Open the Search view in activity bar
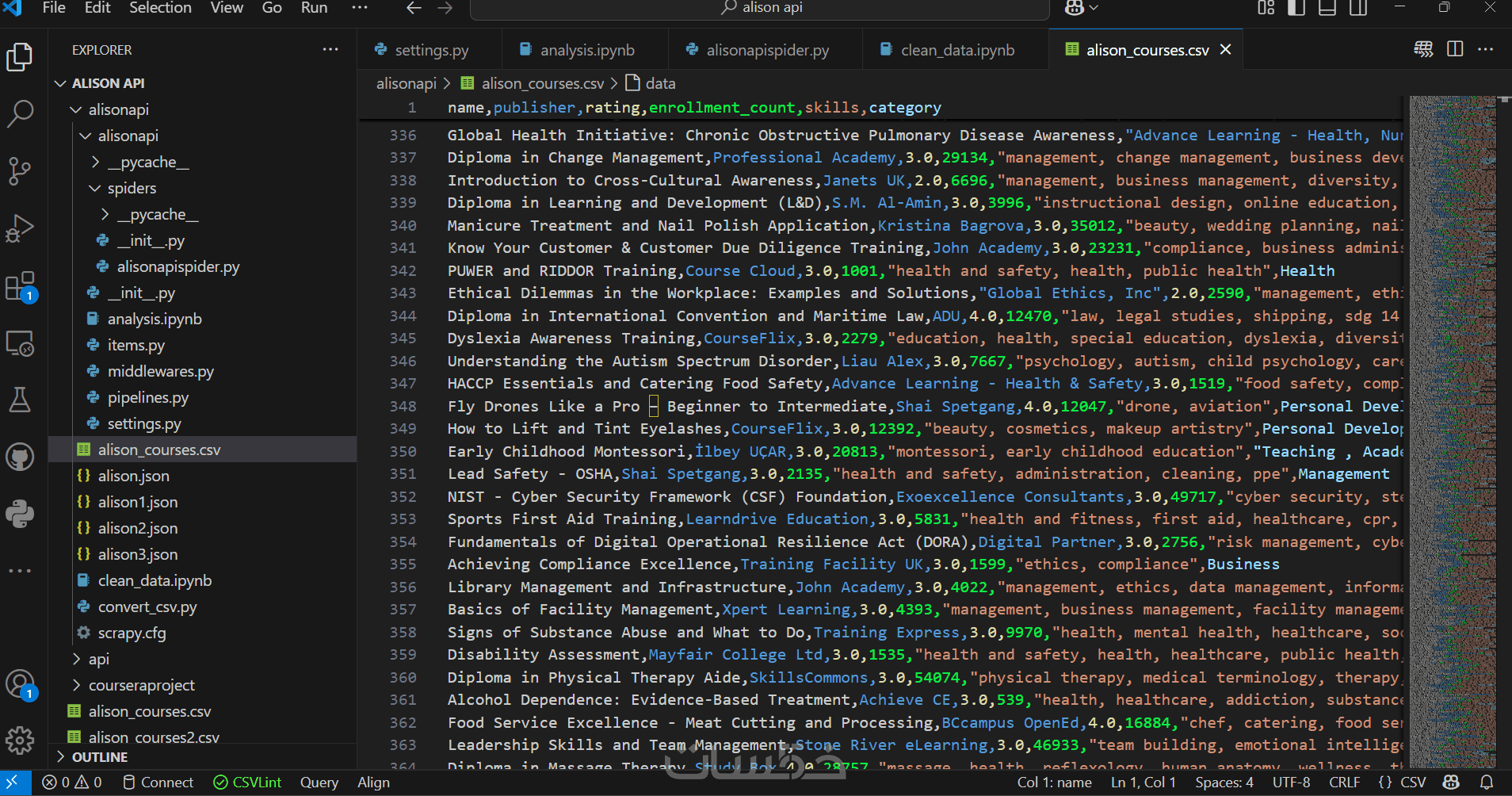Image resolution: width=1512 pixels, height=796 pixels. [20, 114]
